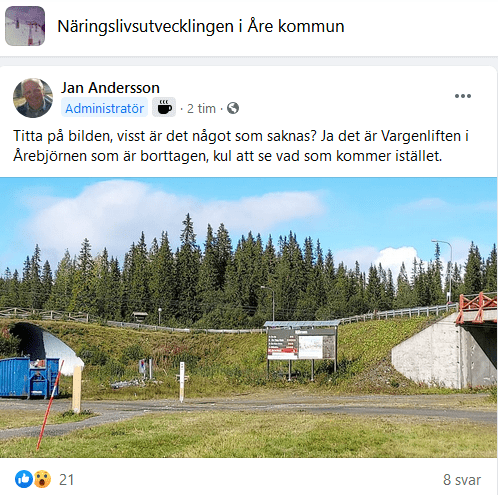The image size is (498, 498).
Task: Click the blue thumbs-up reaction icon
Action: tap(24, 479)
